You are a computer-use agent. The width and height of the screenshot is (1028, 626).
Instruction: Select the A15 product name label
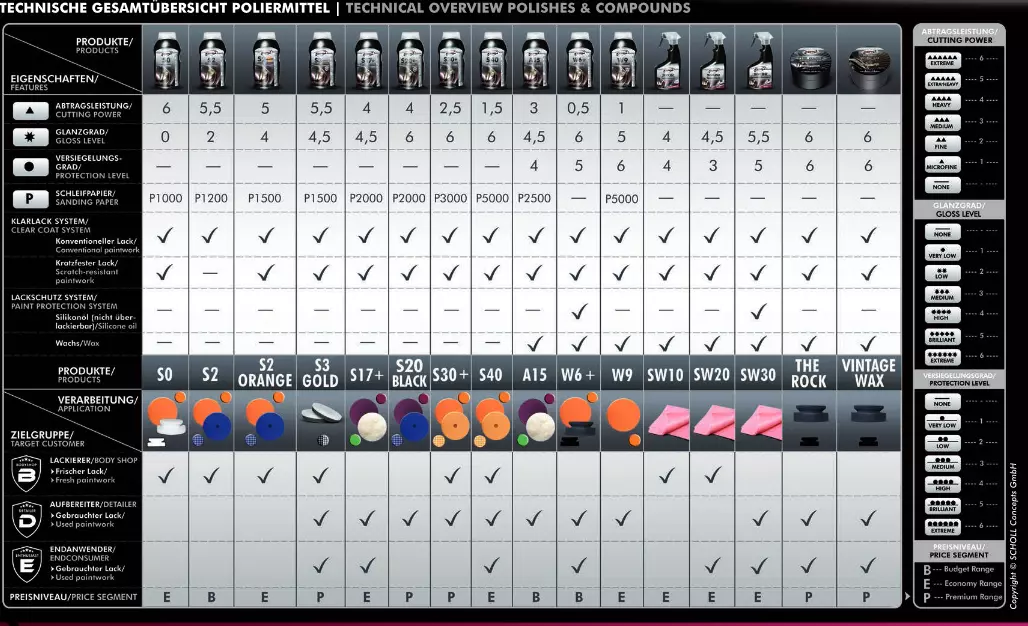point(534,374)
